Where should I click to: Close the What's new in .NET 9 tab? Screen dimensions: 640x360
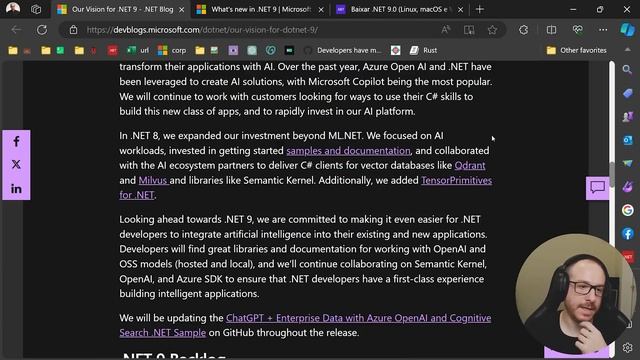(x=321, y=9)
